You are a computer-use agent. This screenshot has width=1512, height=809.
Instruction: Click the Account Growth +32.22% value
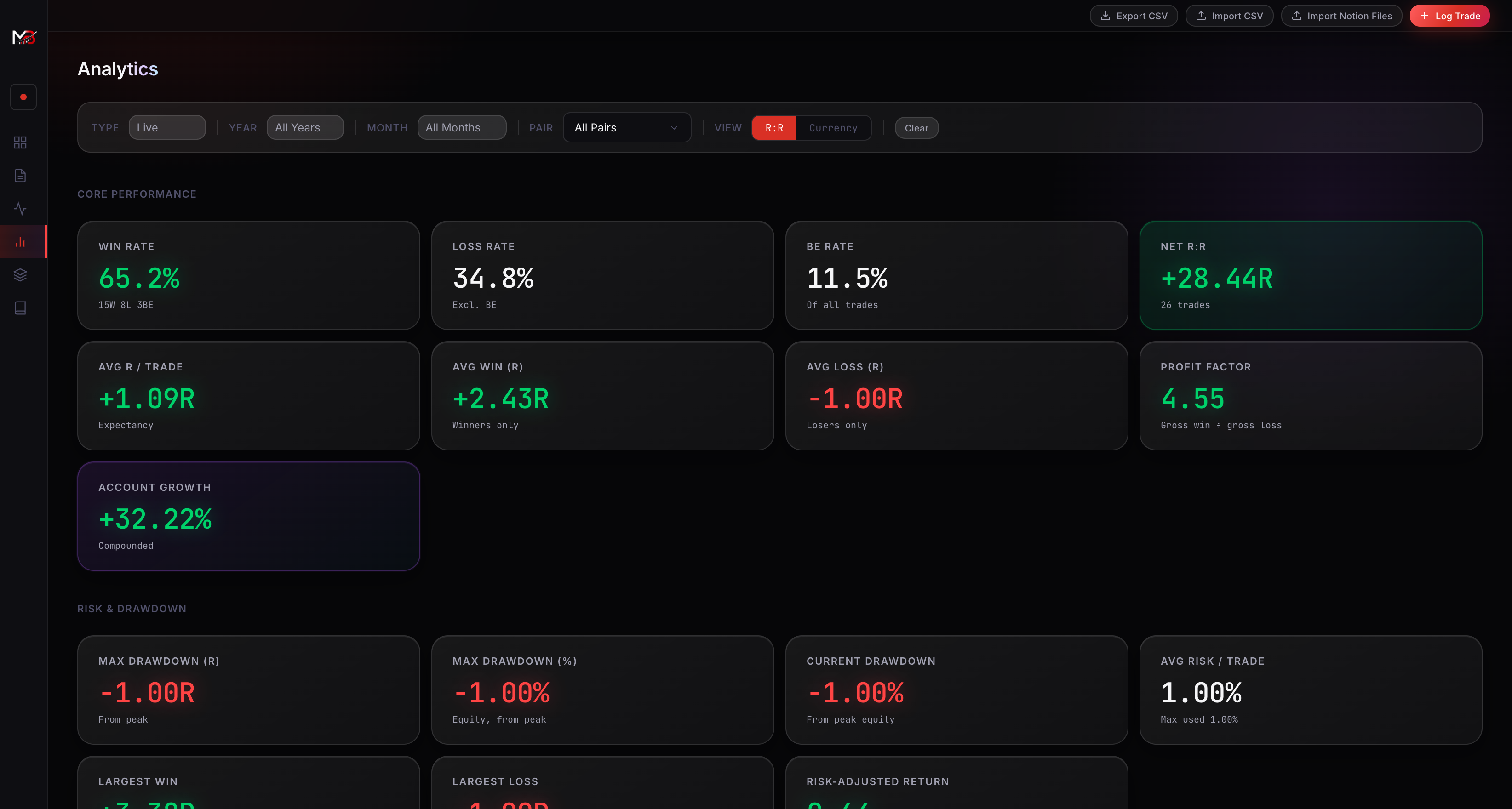[x=155, y=519]
